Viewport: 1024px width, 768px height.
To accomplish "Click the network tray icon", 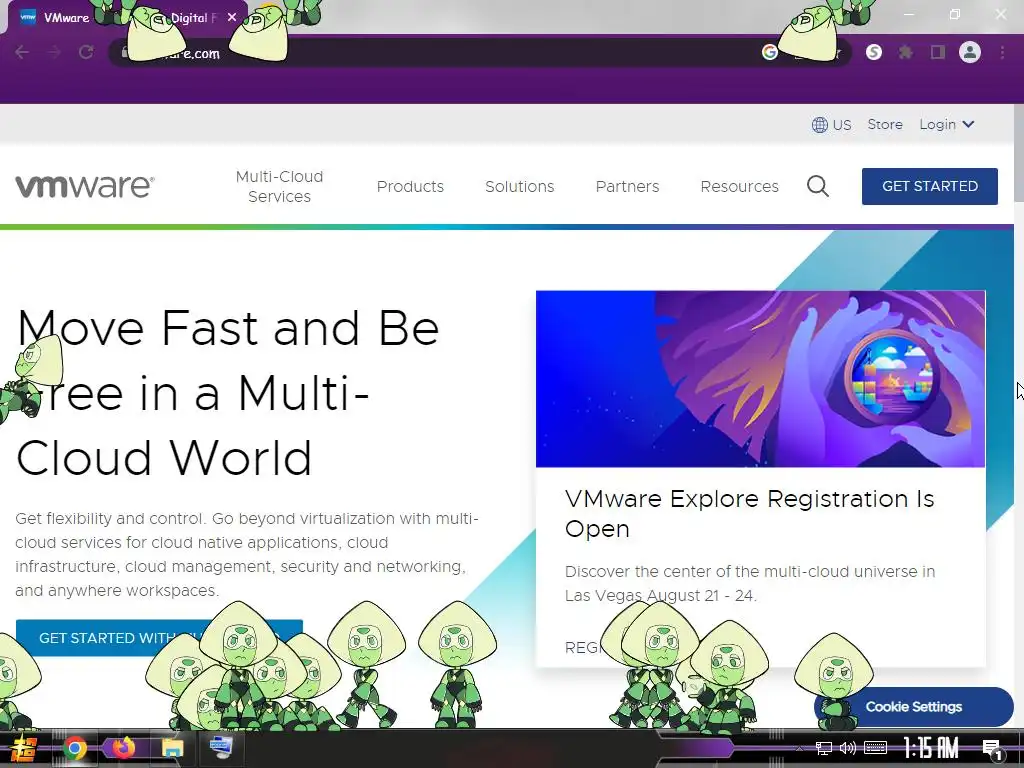I will [824, 748].
